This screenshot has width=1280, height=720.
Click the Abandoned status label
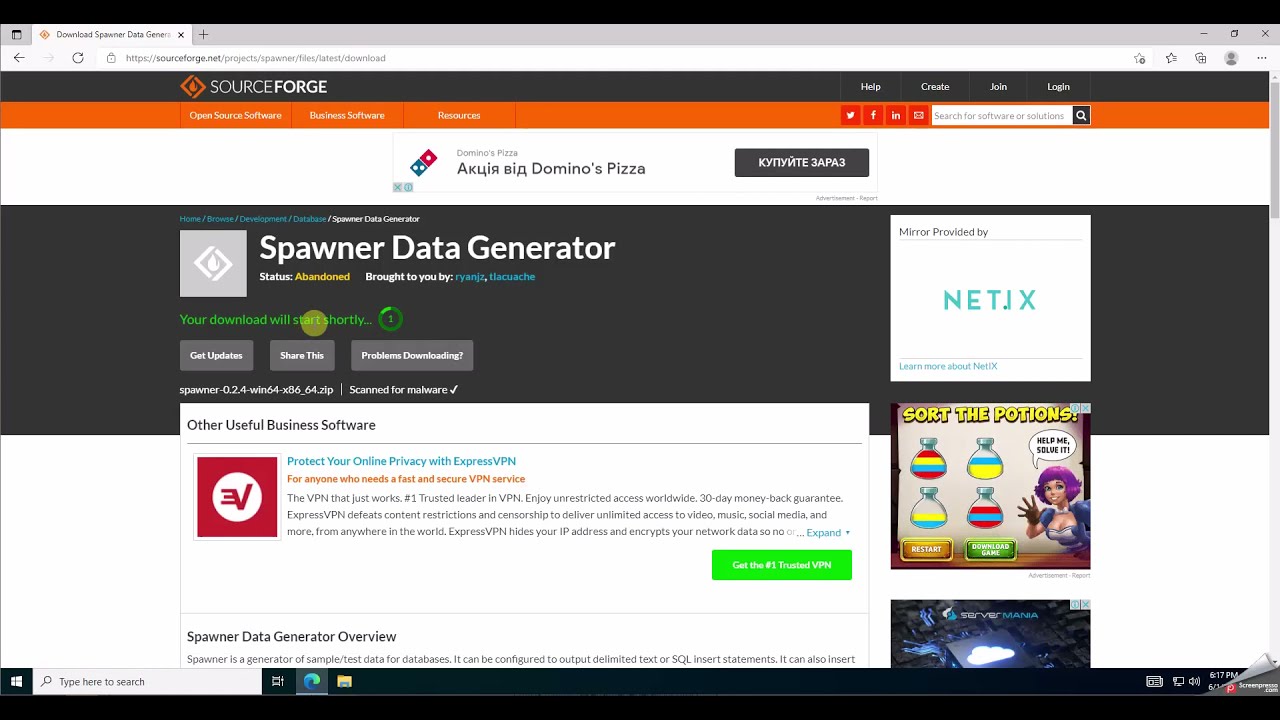click(x=322, y=276)
